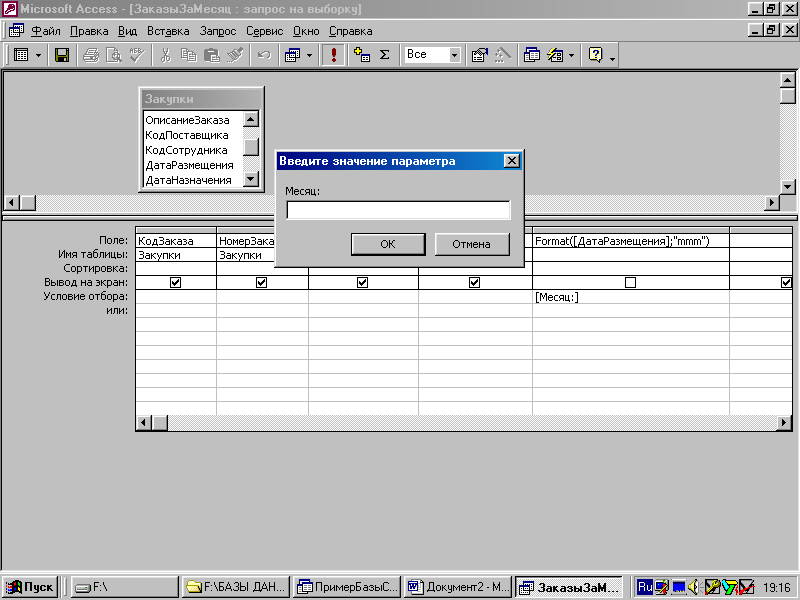Click the View datasheet icon
This screenshot has width=800, height=600.
coord(21,55)
